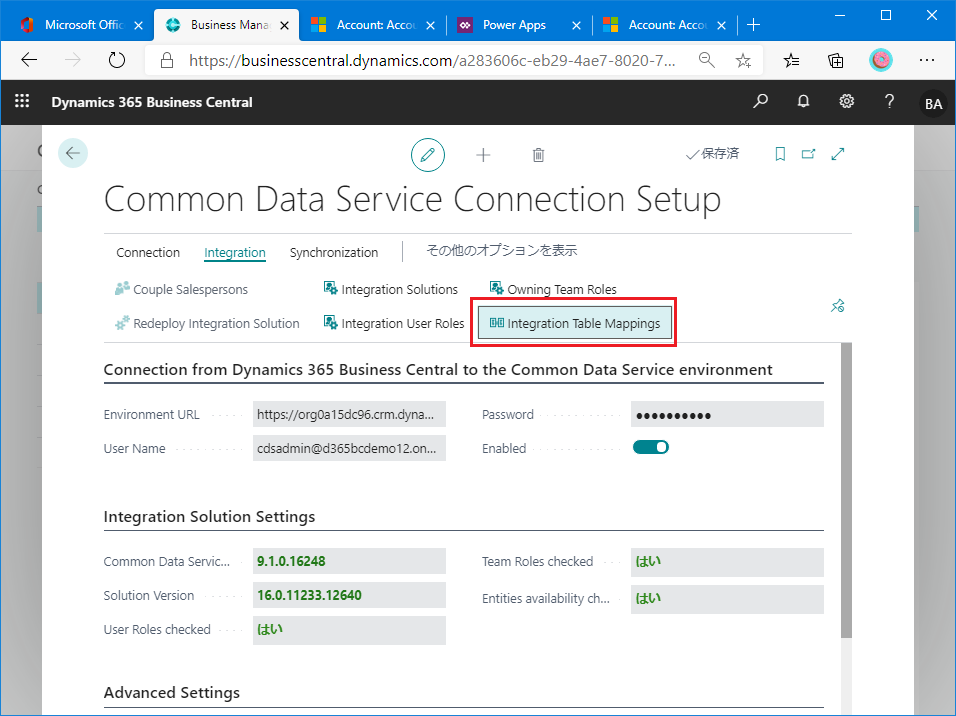This screenshot has height=716, width=956.
Task: Close the Power Apps browser tab
Action: click(576, 26)
